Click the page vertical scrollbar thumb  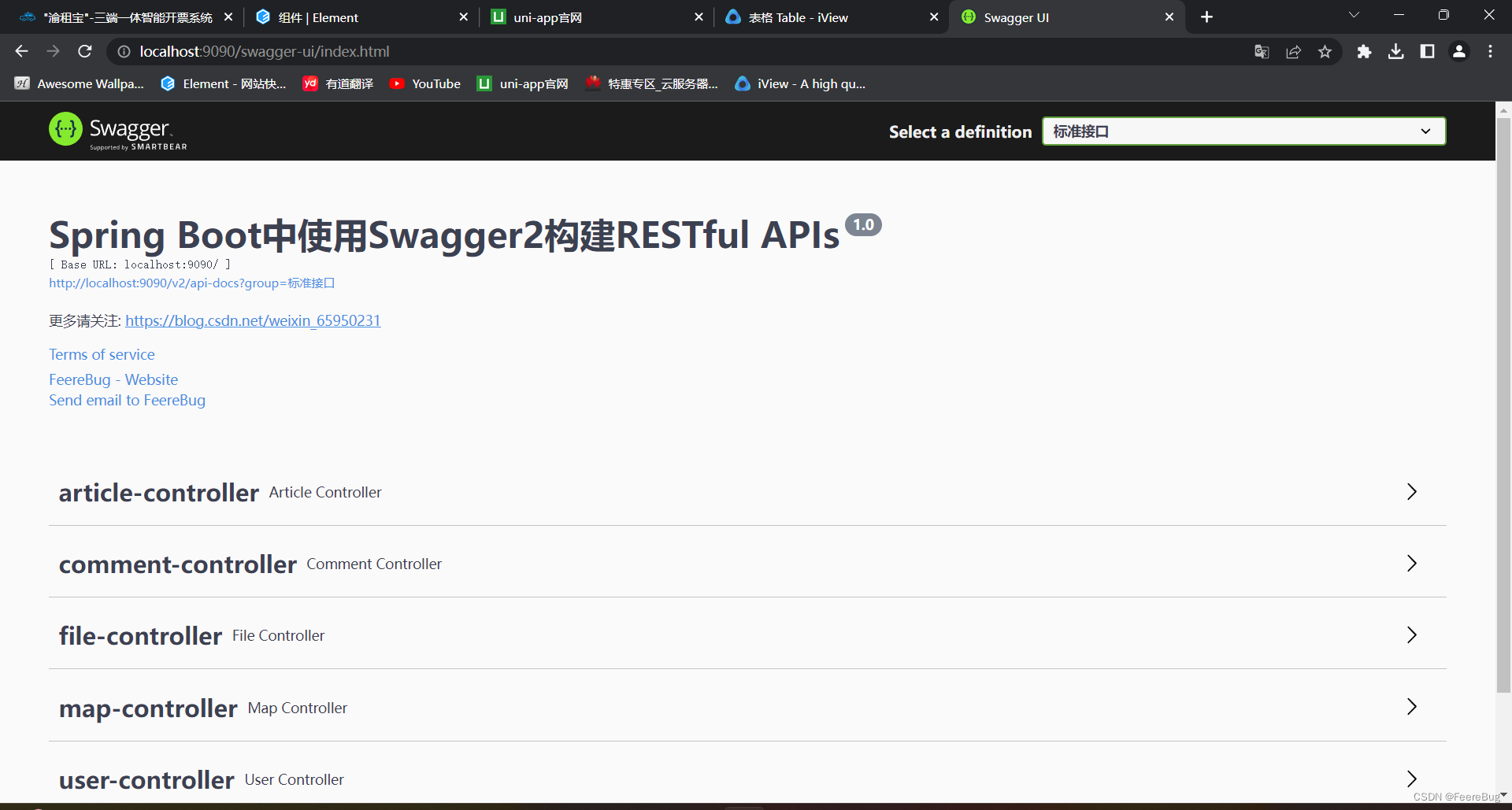coord(1503,405)
